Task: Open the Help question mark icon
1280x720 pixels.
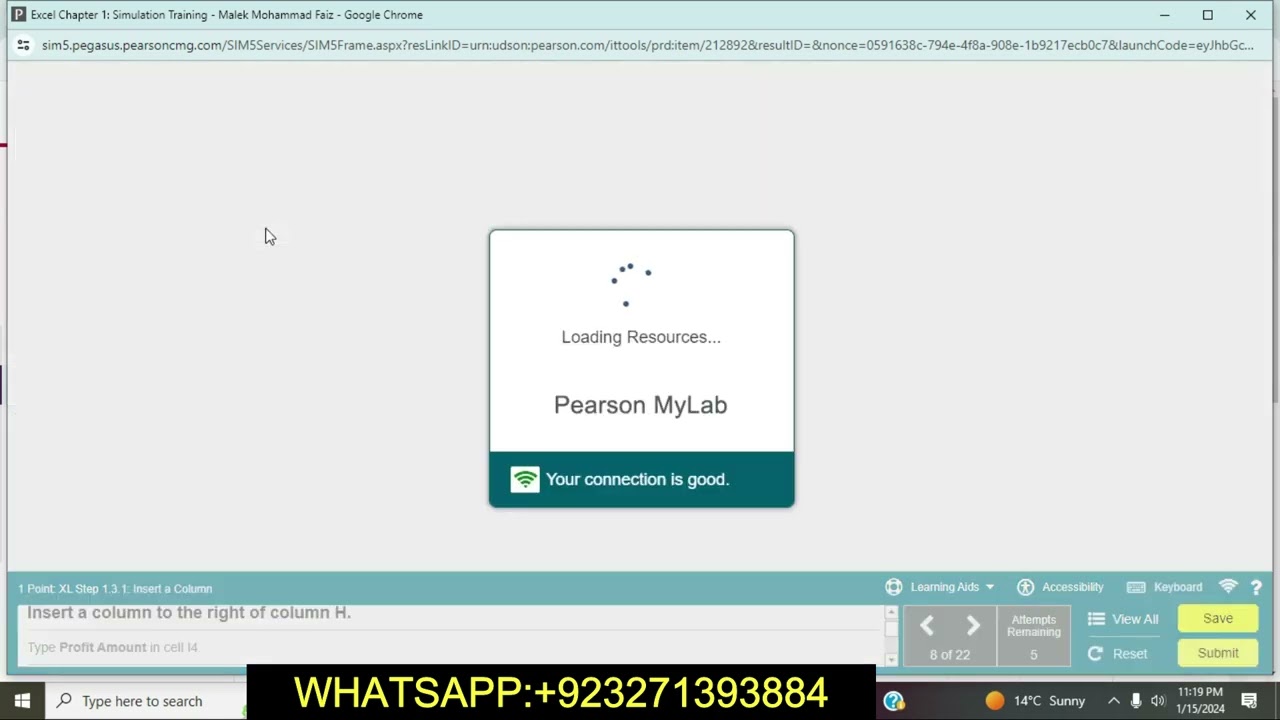Action: click(x=1256, y=588)
